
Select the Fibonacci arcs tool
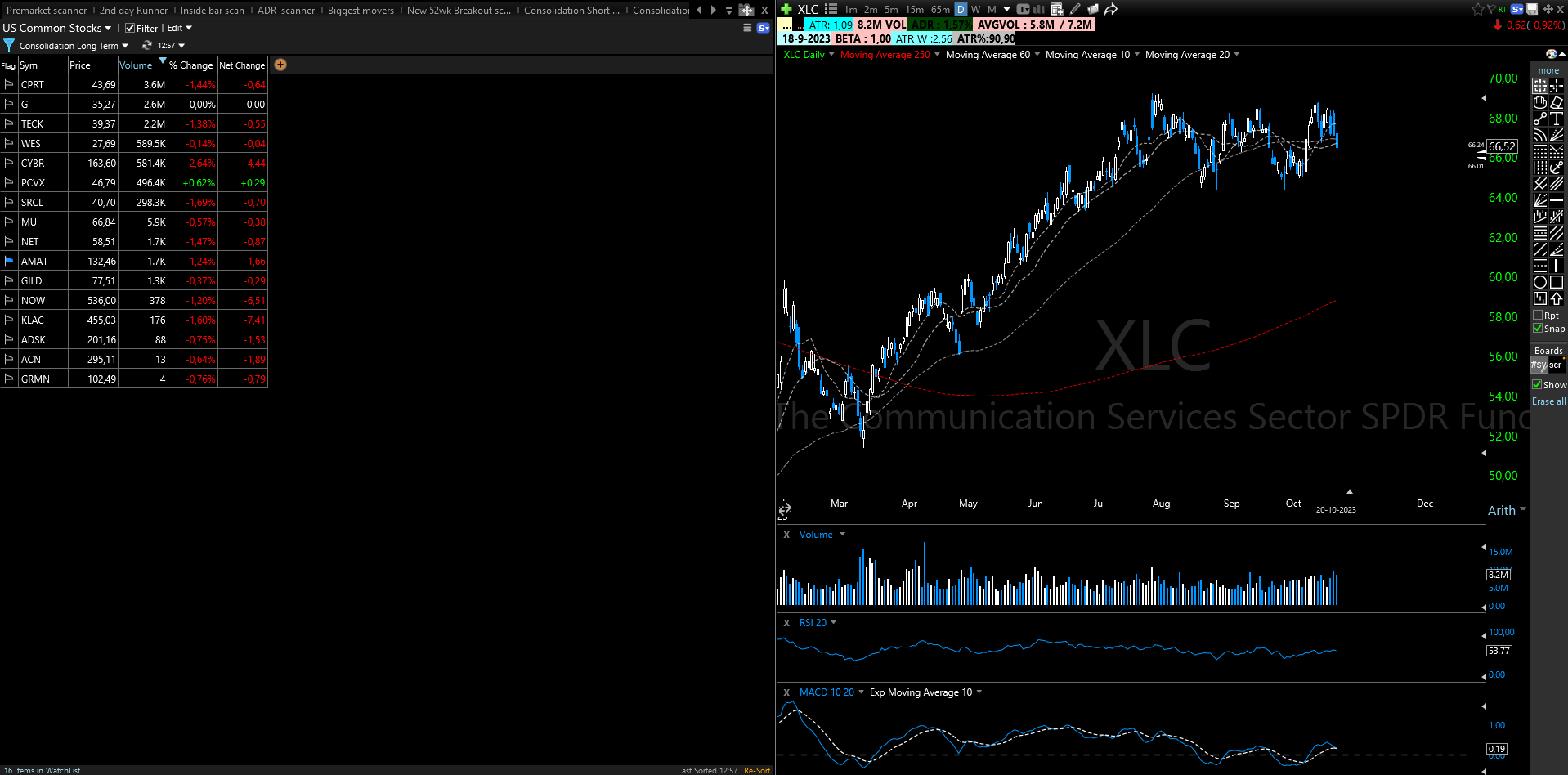(x=1540, y=135)
